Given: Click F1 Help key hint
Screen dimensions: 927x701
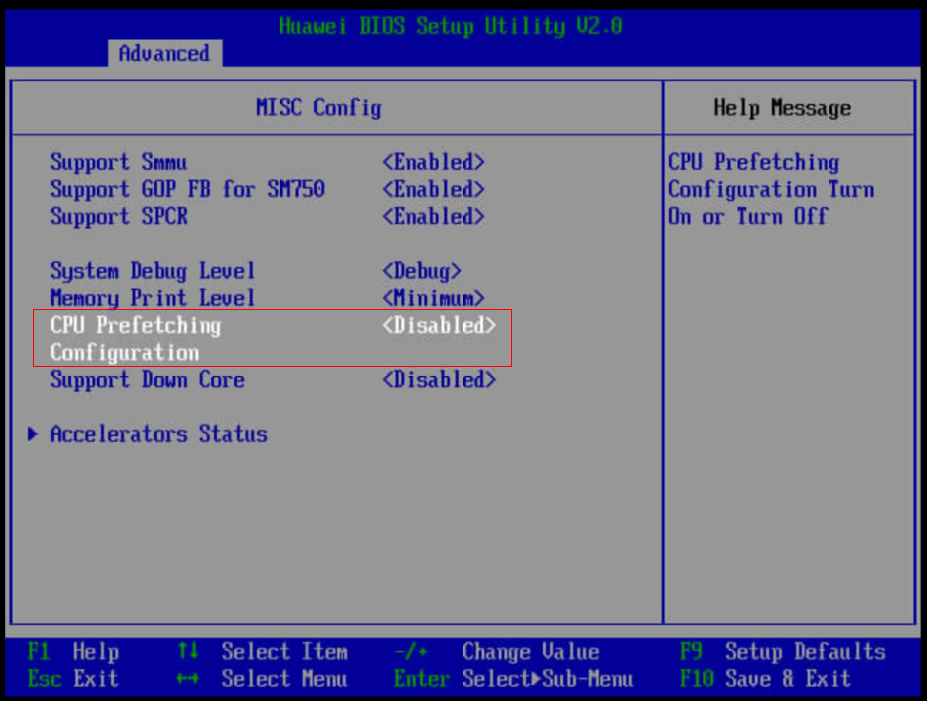Looking at the screenshot, I should pos(73,651).
